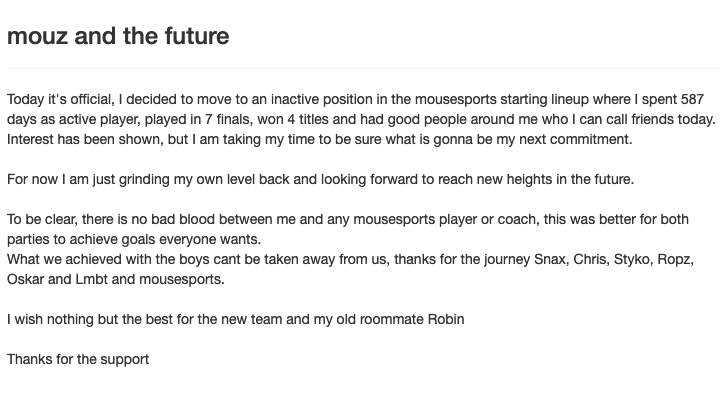
Task: Click the name 'Robin' in the wish line
Action: [446, 319]
